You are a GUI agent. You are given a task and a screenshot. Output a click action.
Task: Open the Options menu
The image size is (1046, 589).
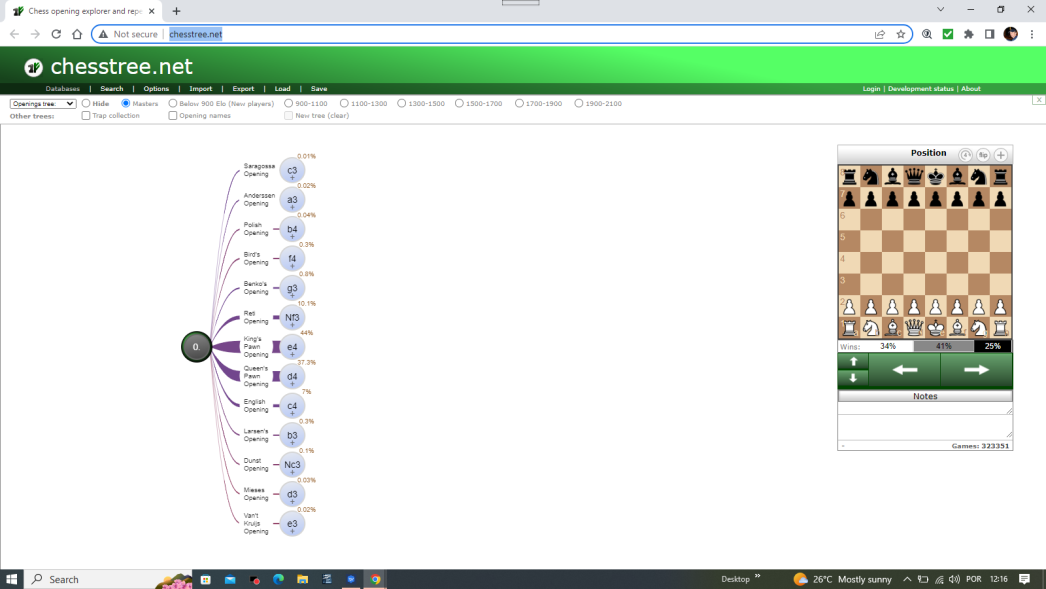point(156,89)
